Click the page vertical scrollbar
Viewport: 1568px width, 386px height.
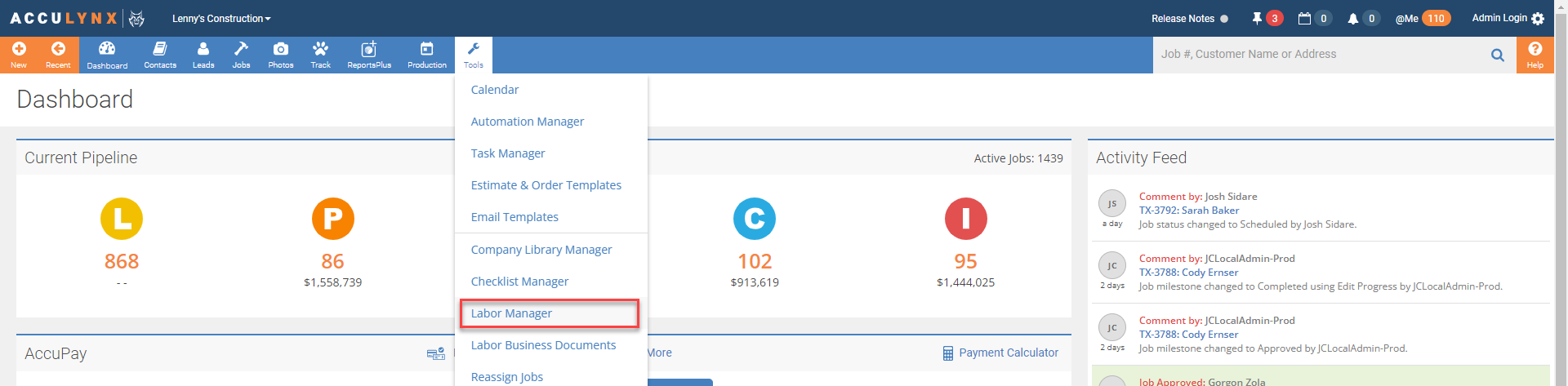coord(1561,193)
